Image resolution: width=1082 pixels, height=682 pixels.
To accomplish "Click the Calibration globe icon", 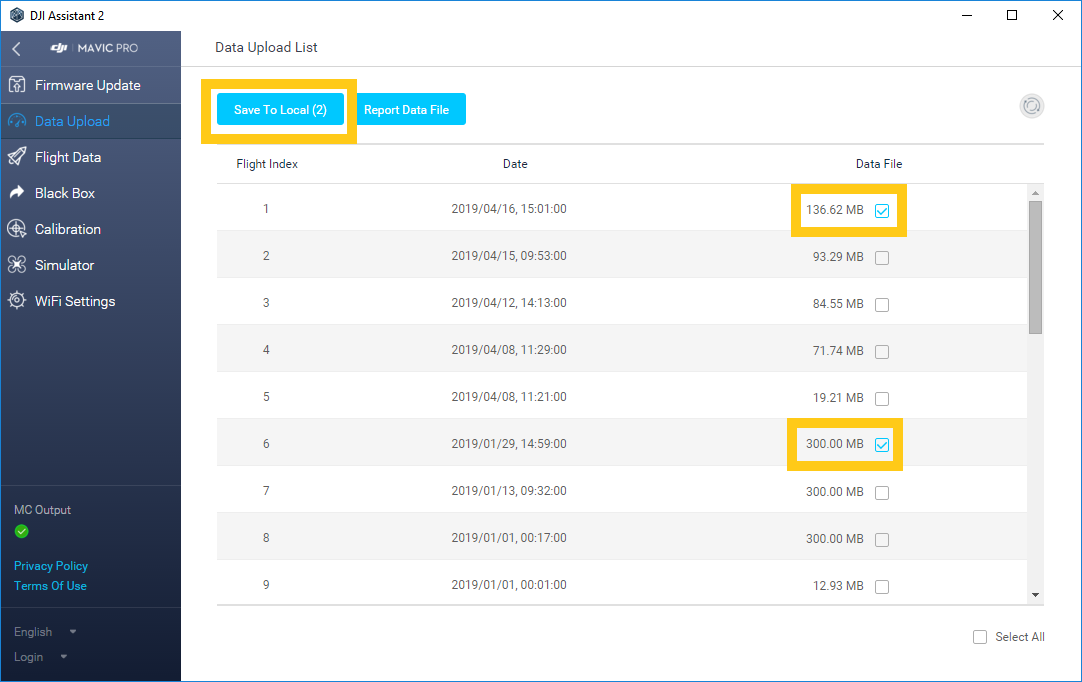I will 17,228.
